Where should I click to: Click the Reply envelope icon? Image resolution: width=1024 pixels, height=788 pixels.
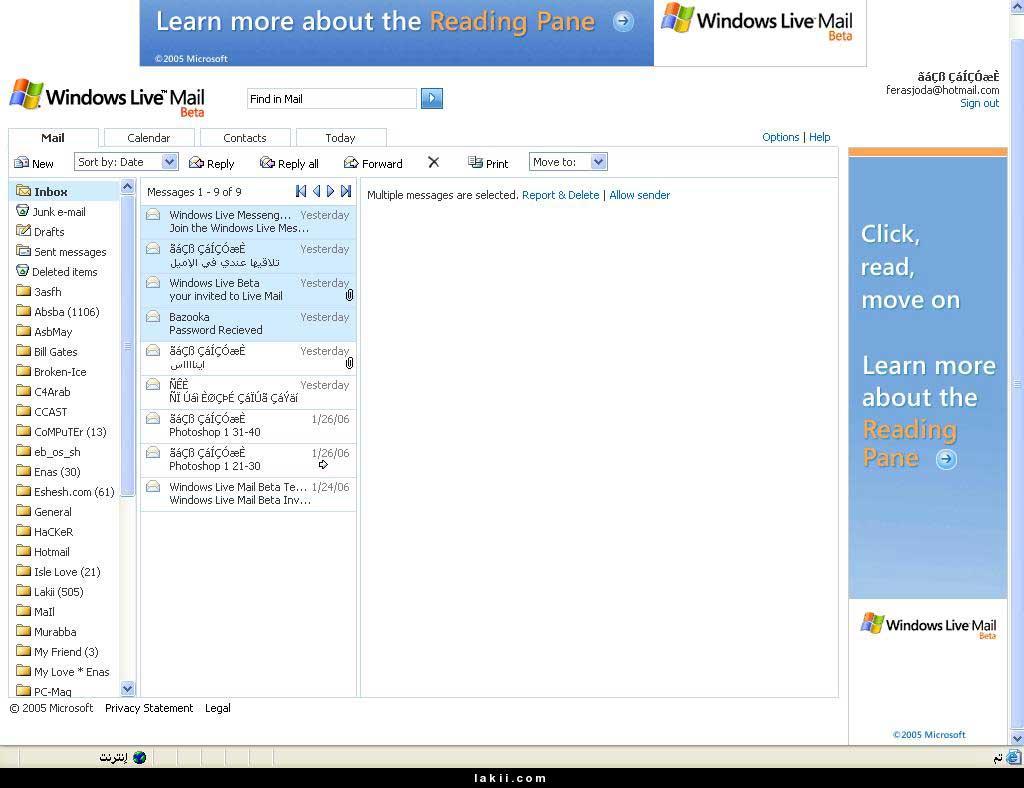point(196,163)
